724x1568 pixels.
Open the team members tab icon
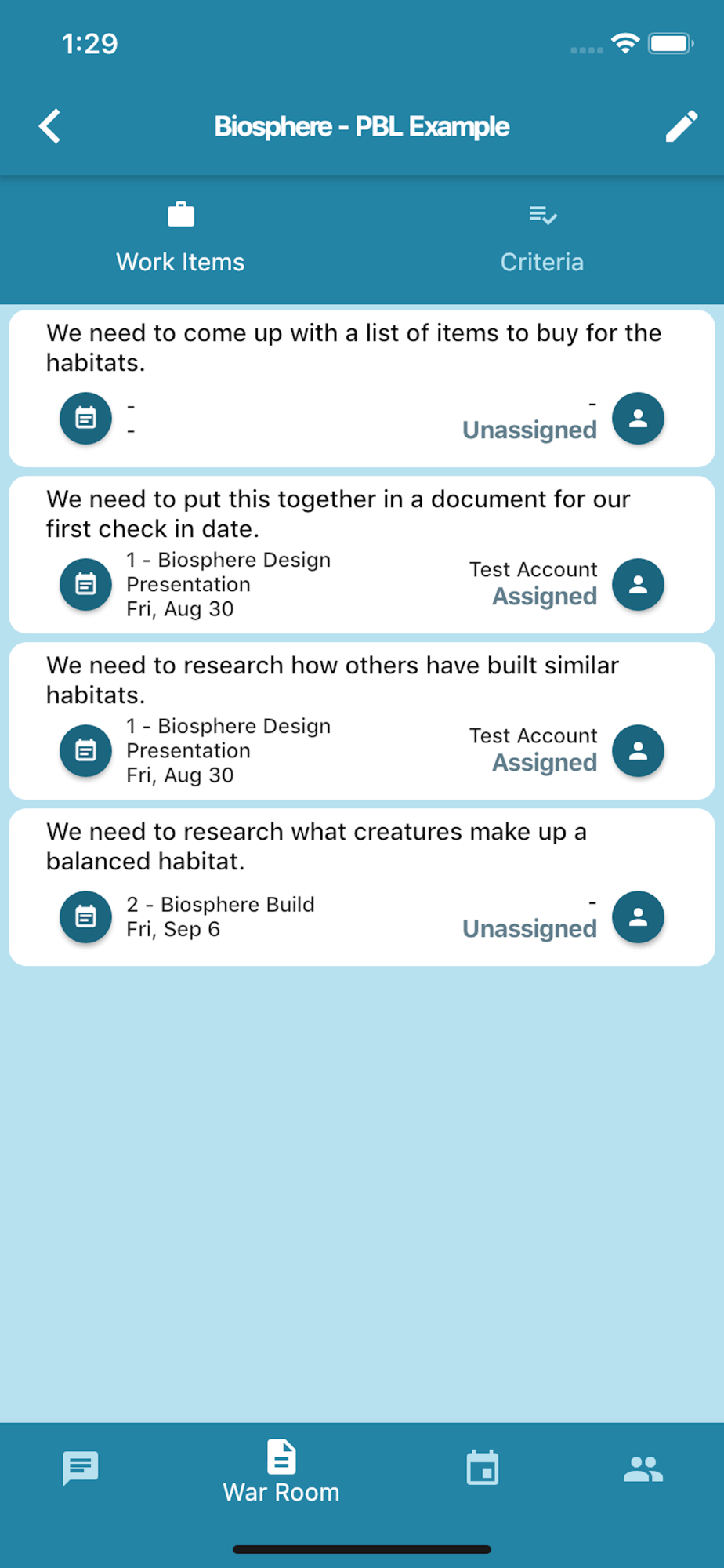coord(643,1468)
